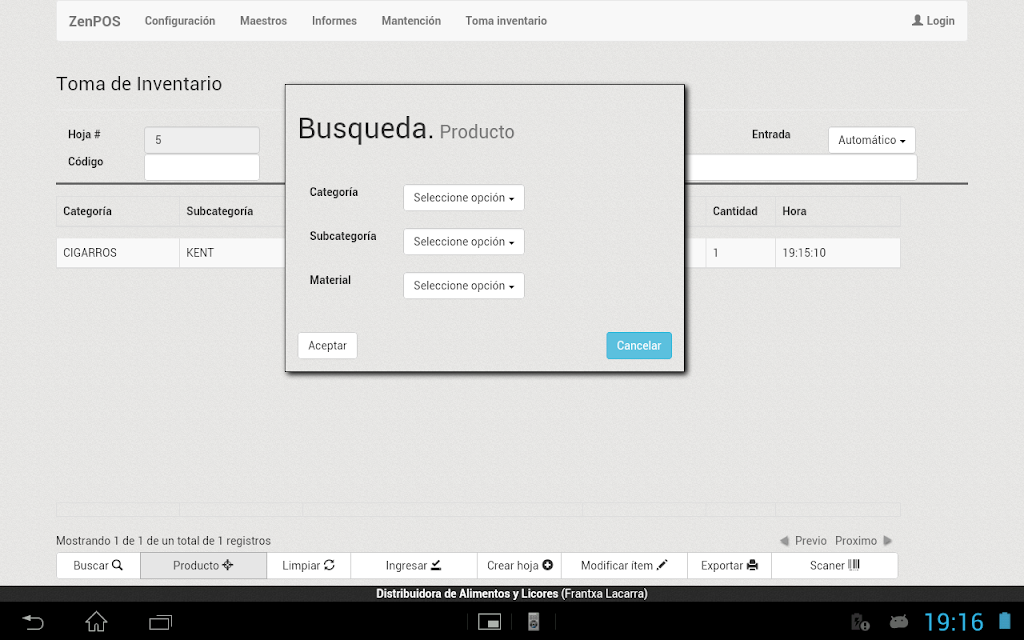The image size is (1024, 640).
Task: Tap the screenshot icon in the system bar
Action: click(489, 622)
